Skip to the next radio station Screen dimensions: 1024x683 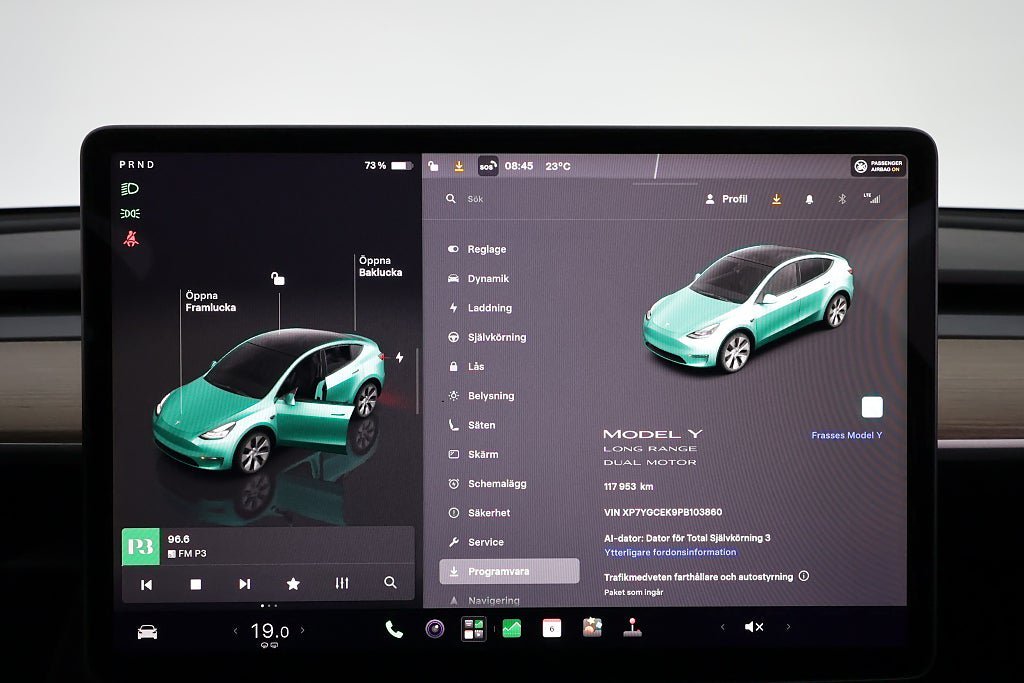244,584
